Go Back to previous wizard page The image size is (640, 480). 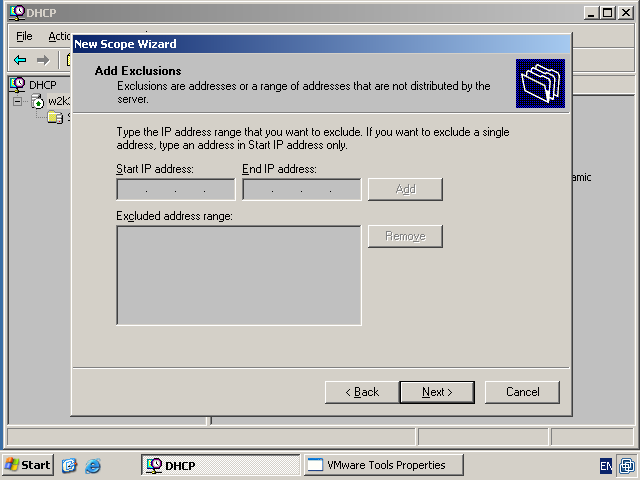[x=362, y=392]
